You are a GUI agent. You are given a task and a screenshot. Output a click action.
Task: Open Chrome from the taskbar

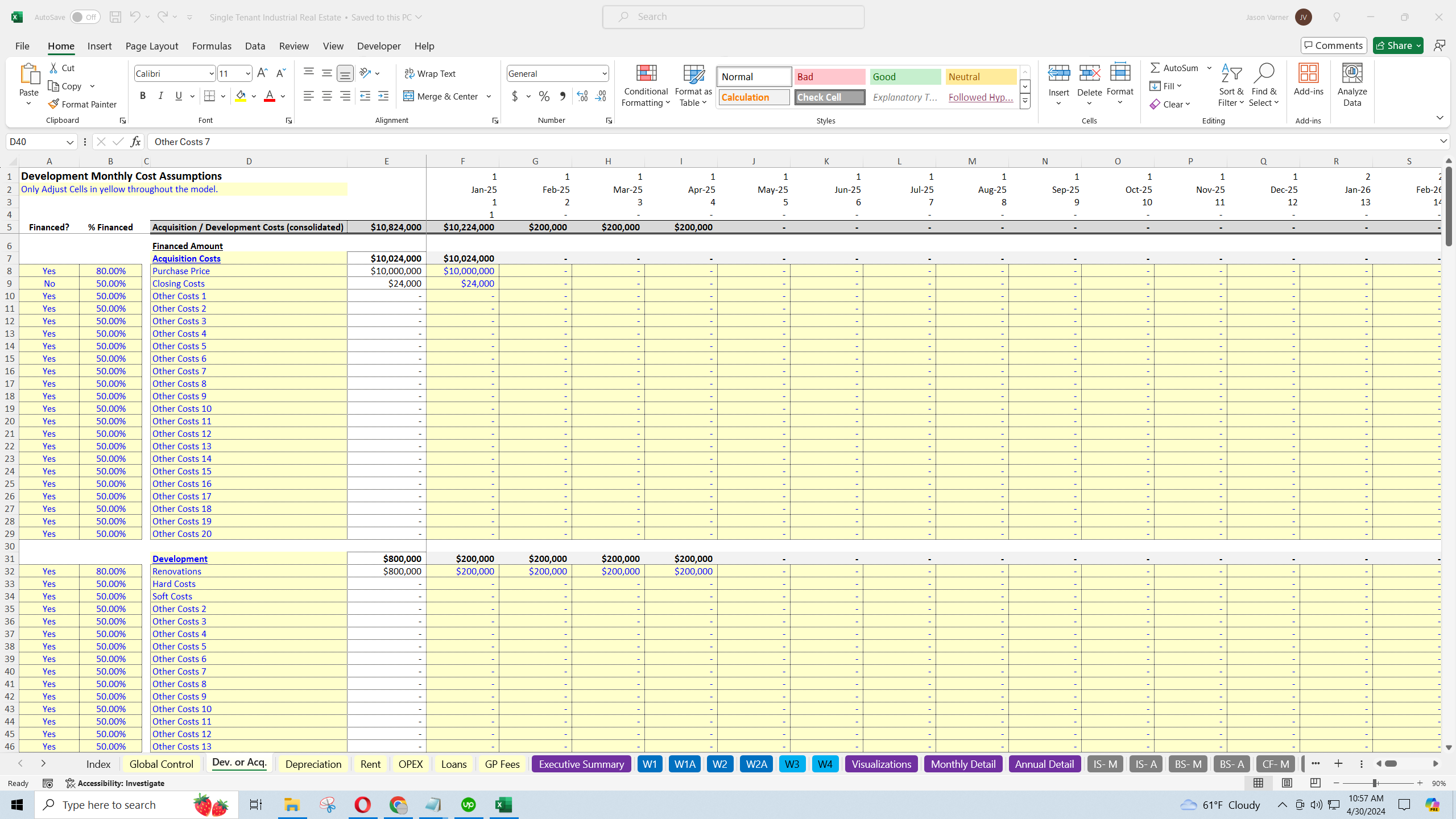pyautogui.click(x=398, y=805)
